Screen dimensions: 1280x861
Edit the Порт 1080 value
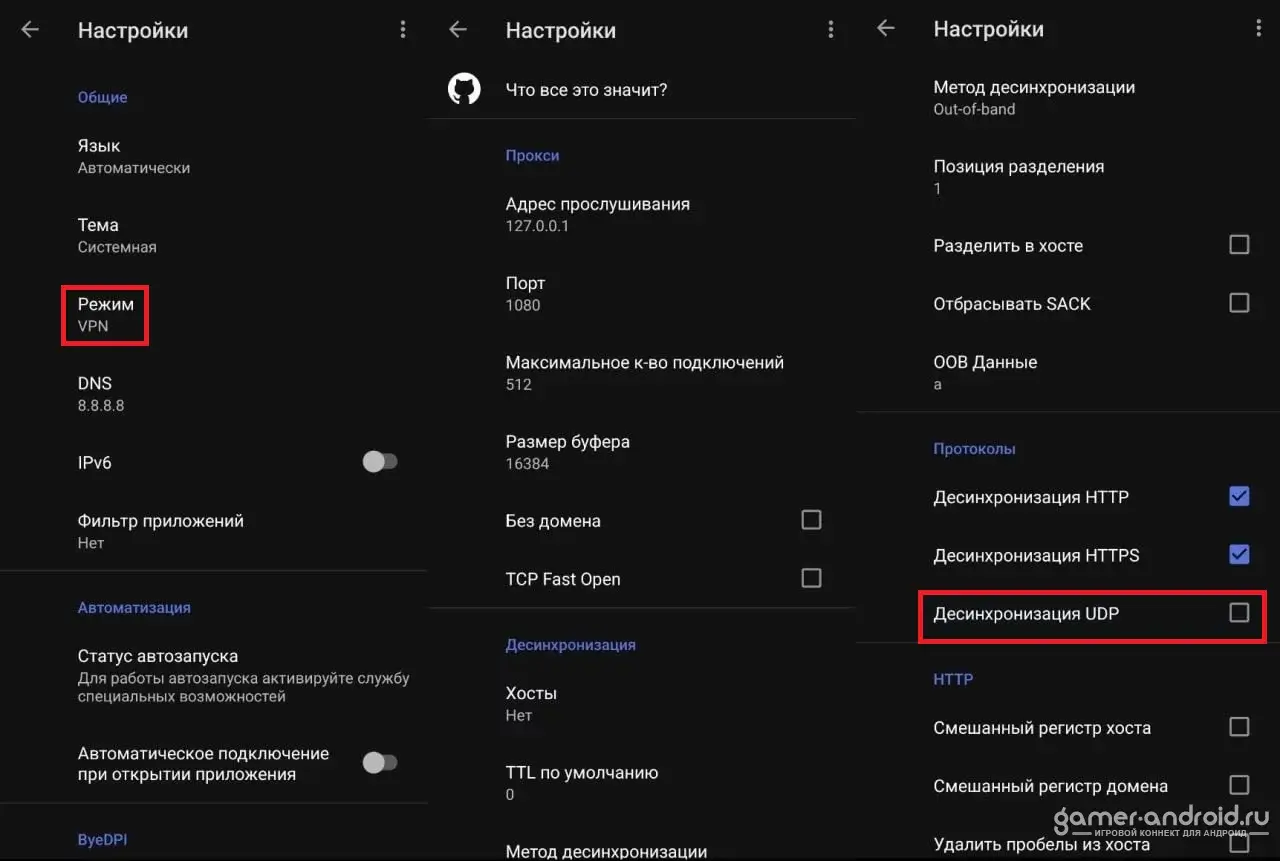(x=525, y=293)
